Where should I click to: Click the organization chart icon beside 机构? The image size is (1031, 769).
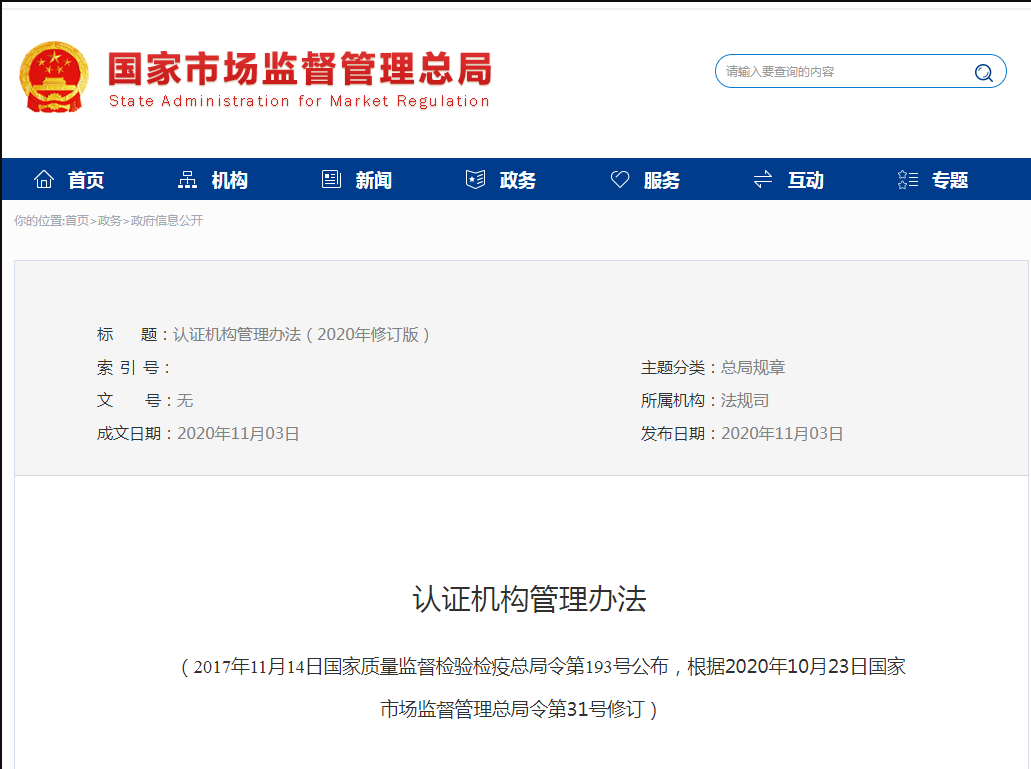click(x=188, y=177)
